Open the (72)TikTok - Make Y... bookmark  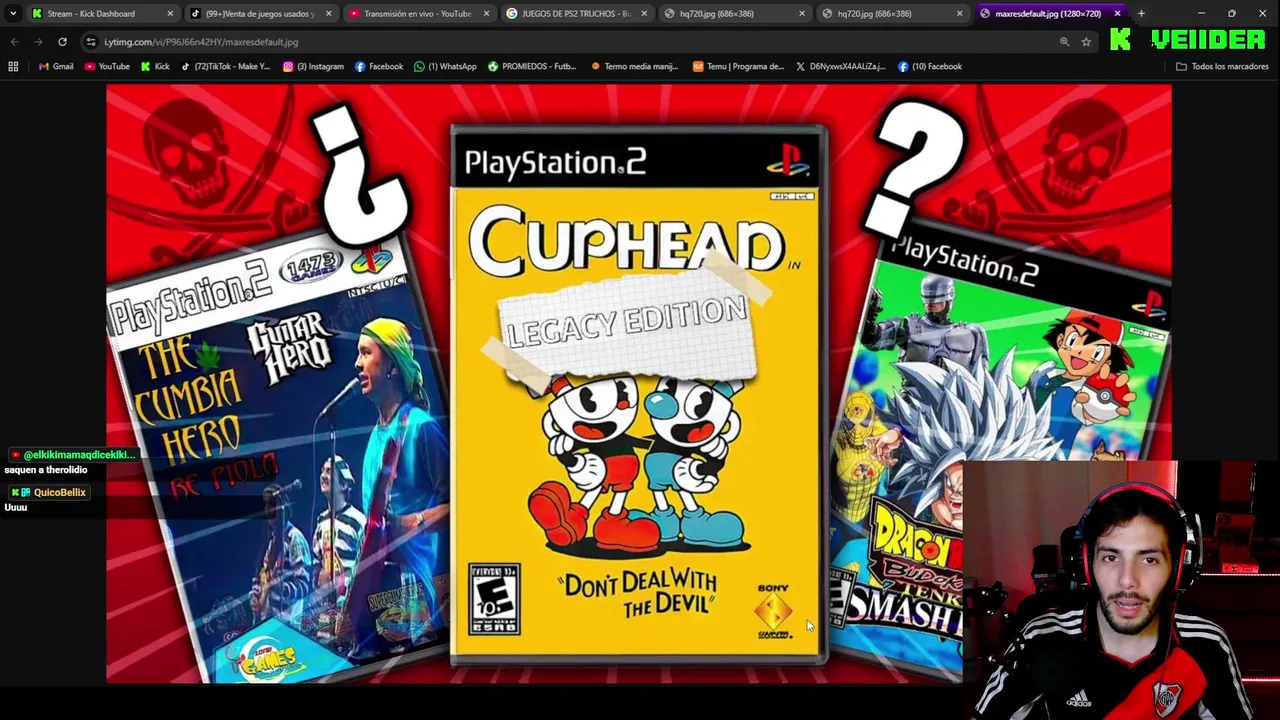(225, 66)
